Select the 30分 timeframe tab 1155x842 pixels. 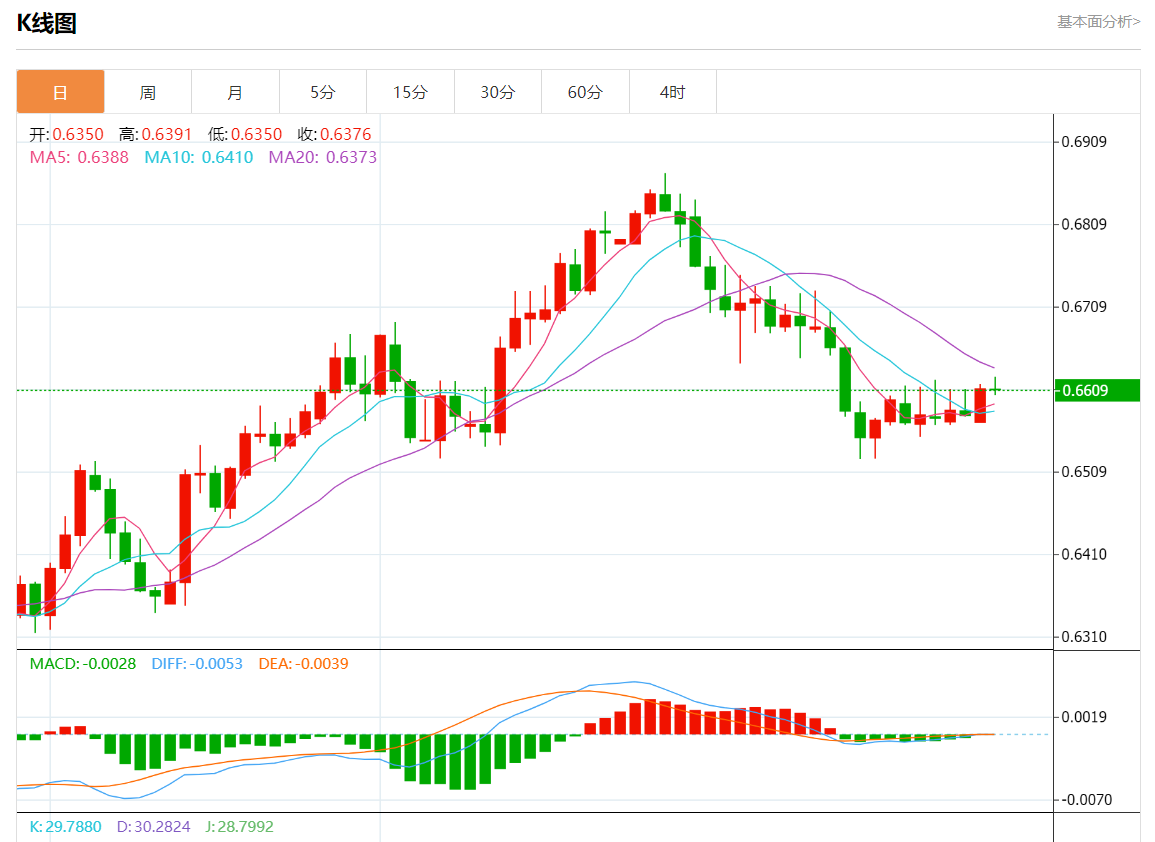(498, 92)
